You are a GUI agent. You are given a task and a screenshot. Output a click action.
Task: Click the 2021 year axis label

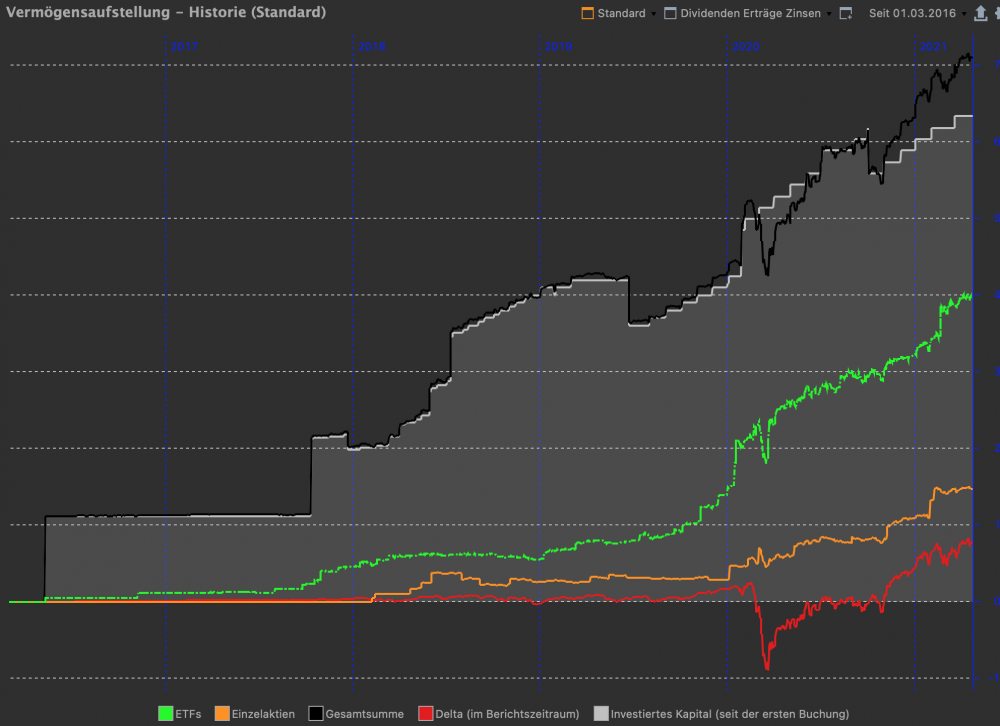[933, 47]
